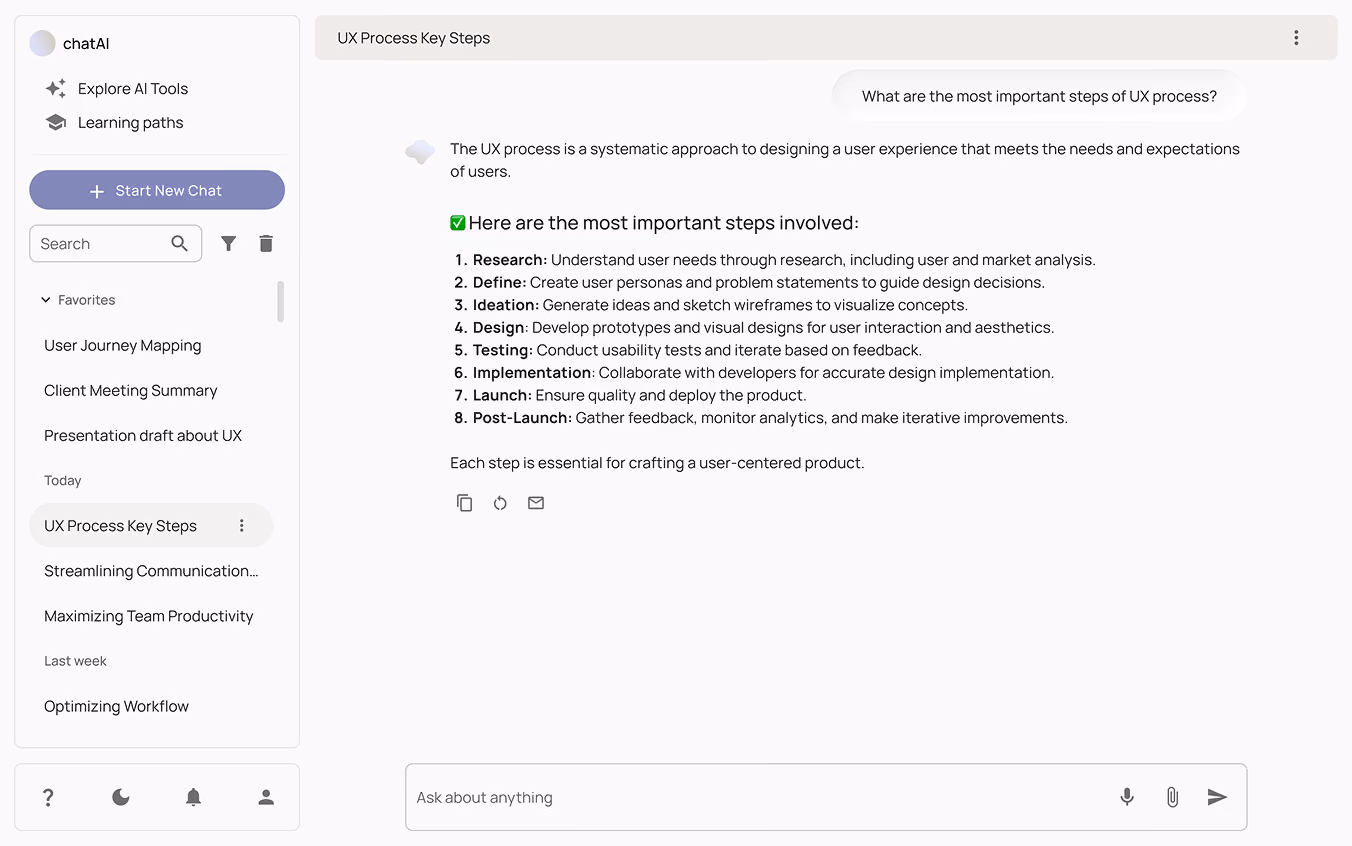The image size is (1352, 846).
Task: Open the Client Meeting Summary chat
Action: pyautogui.click(x=131, y=391)
